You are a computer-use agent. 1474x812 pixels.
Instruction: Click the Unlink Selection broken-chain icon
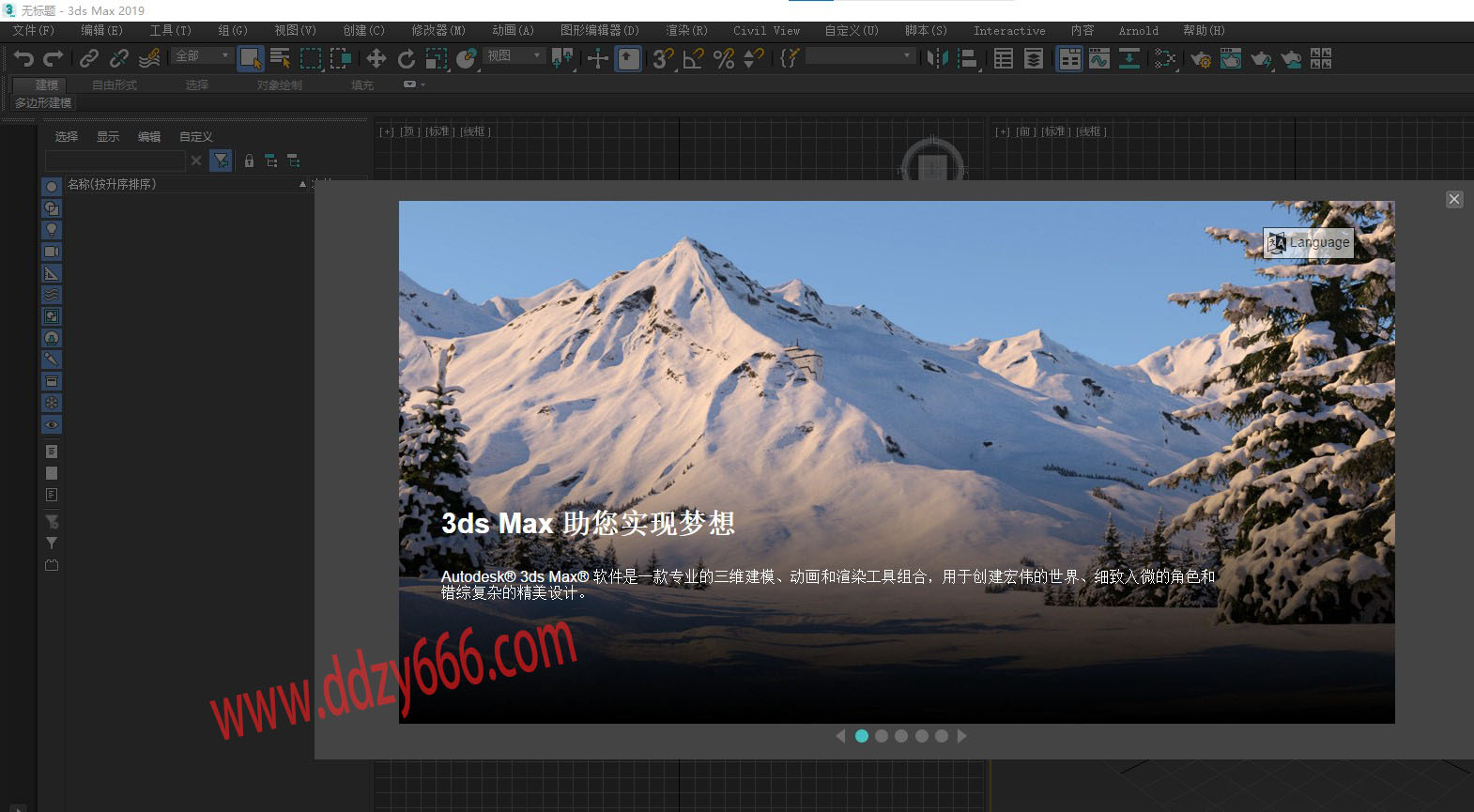(119, 59)
